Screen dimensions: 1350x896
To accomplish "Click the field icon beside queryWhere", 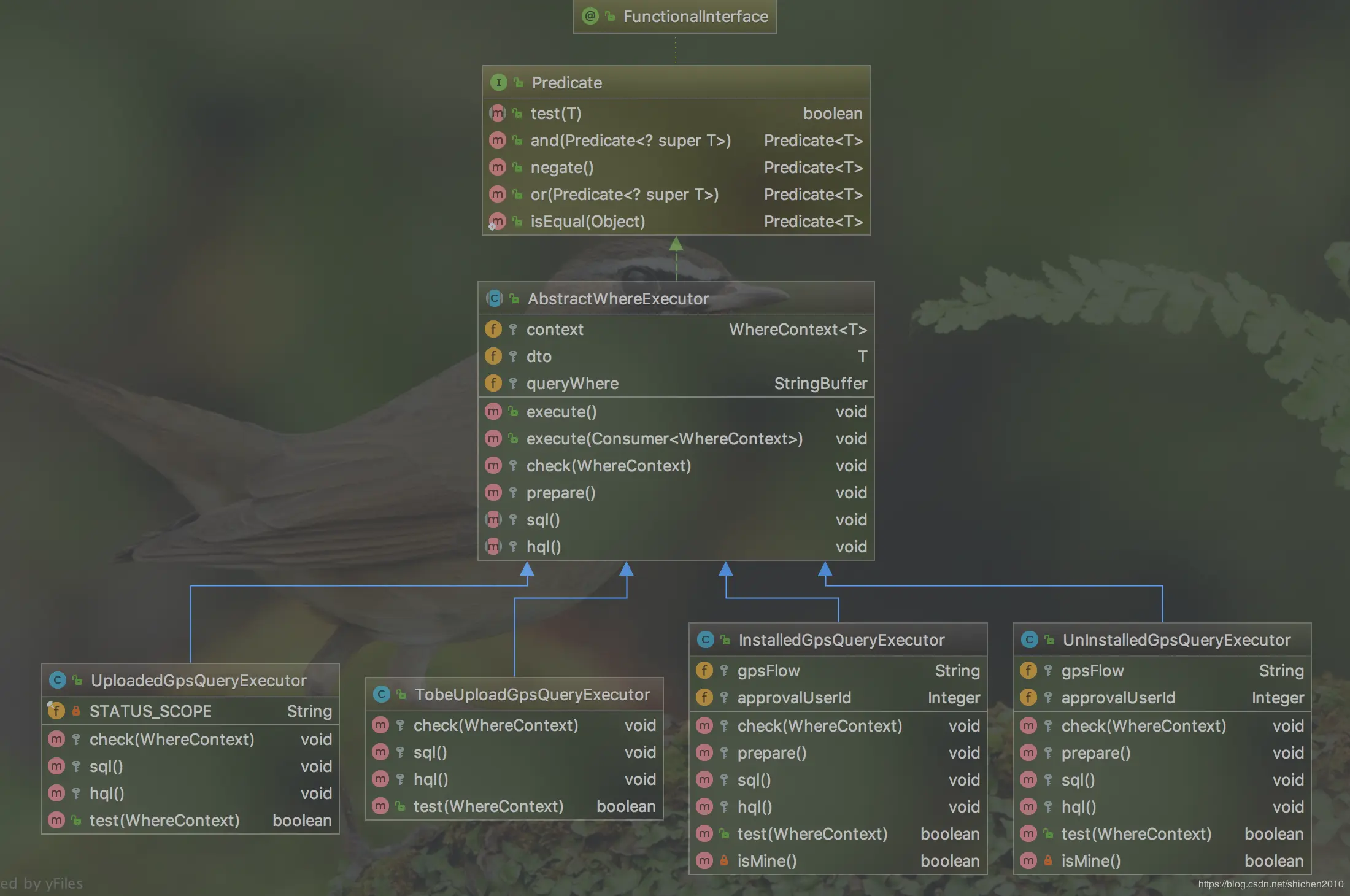I will click(x=493, y=383).
